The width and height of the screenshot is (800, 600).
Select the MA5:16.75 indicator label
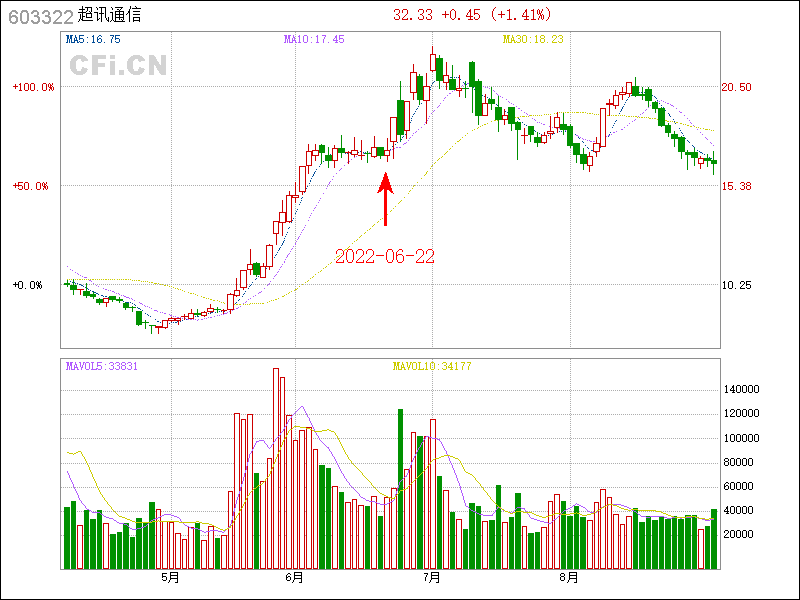93,39
